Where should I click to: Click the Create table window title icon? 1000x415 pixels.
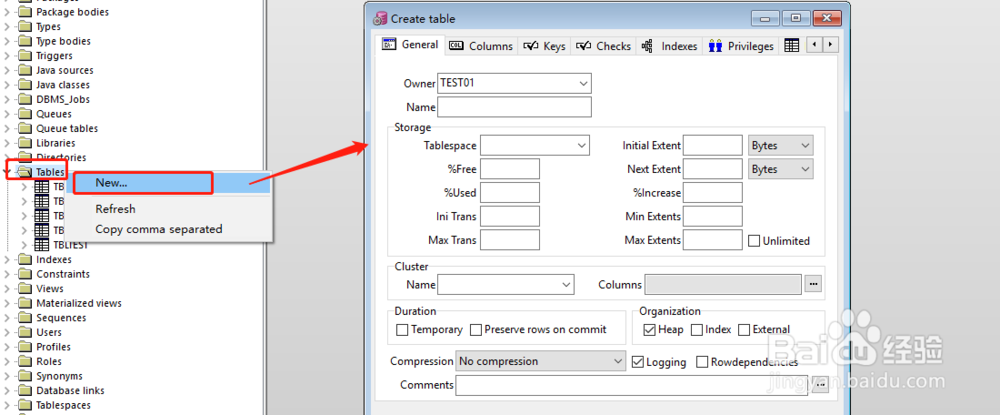click(380, 18)
